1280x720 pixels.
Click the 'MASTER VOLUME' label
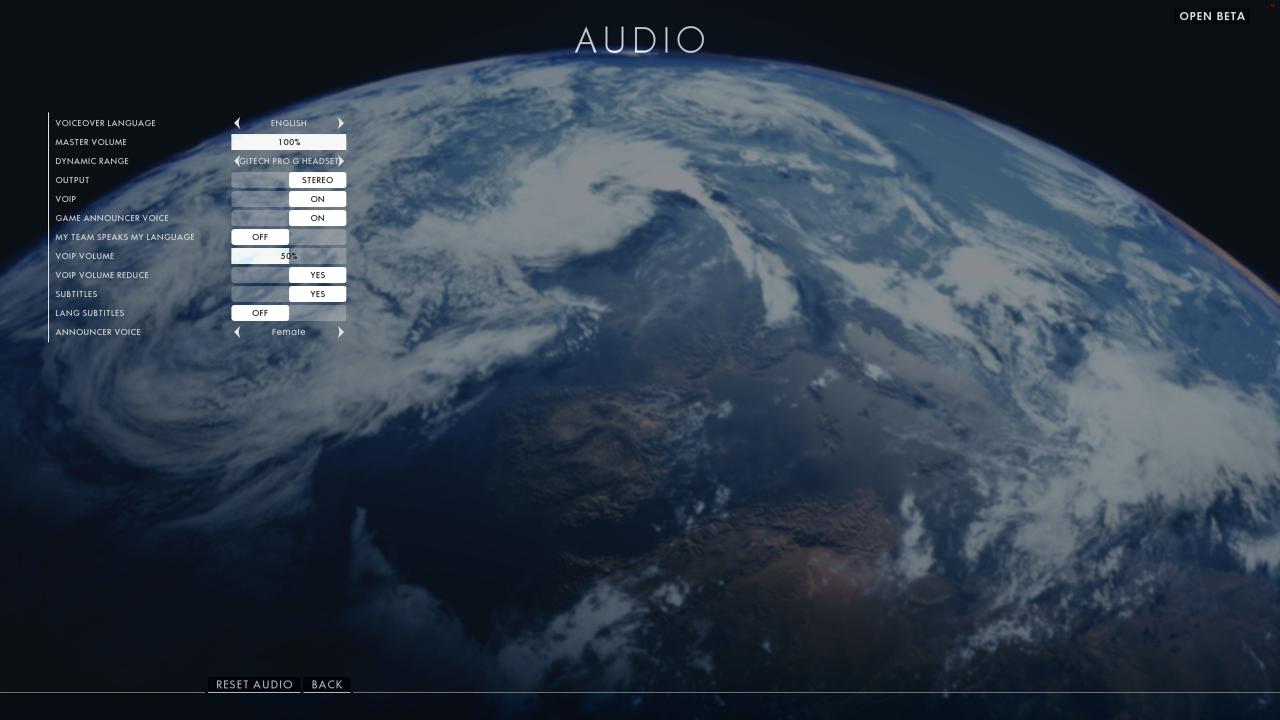coord(91,142)
